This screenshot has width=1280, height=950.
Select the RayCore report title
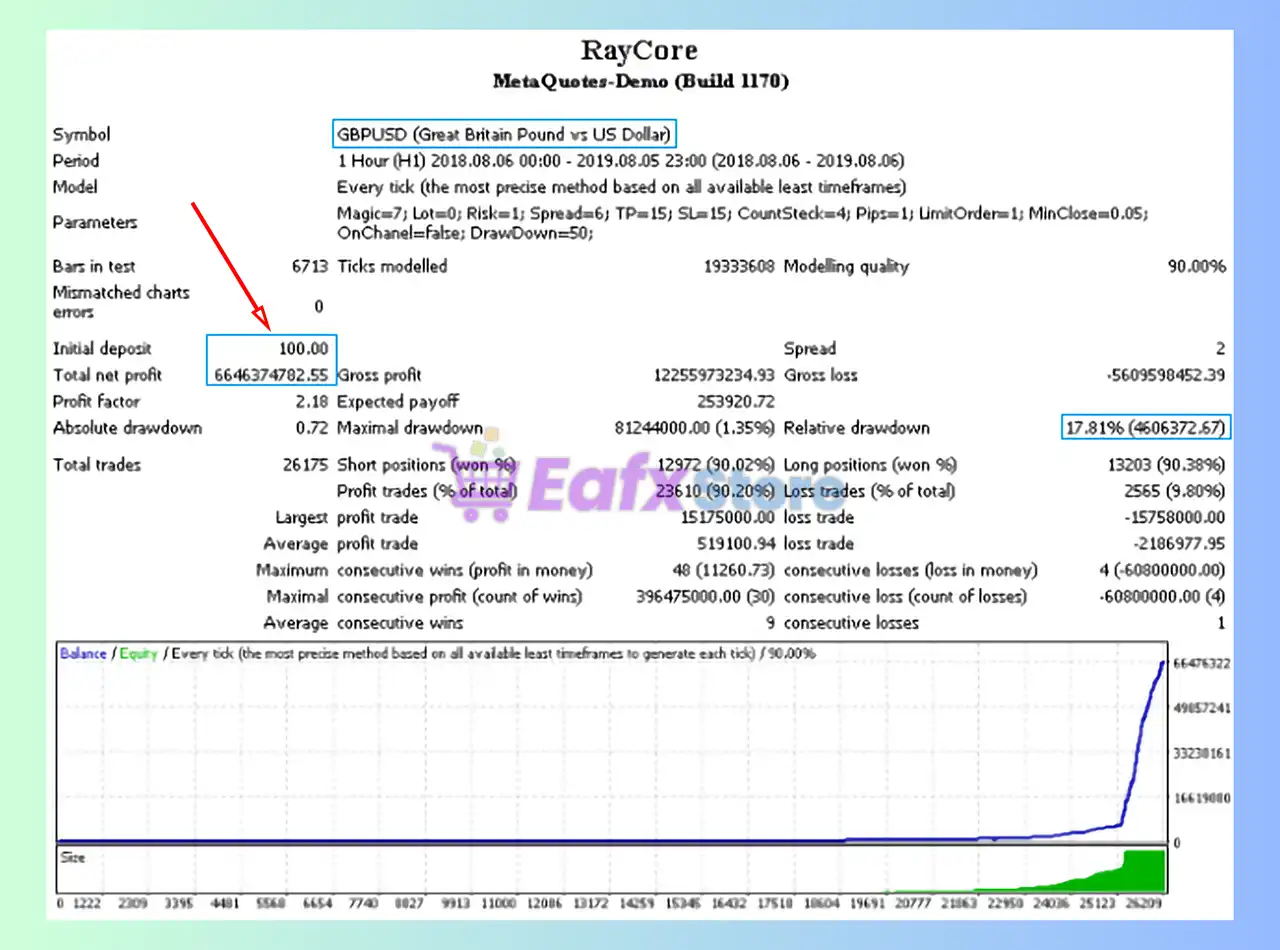(640, 50)
